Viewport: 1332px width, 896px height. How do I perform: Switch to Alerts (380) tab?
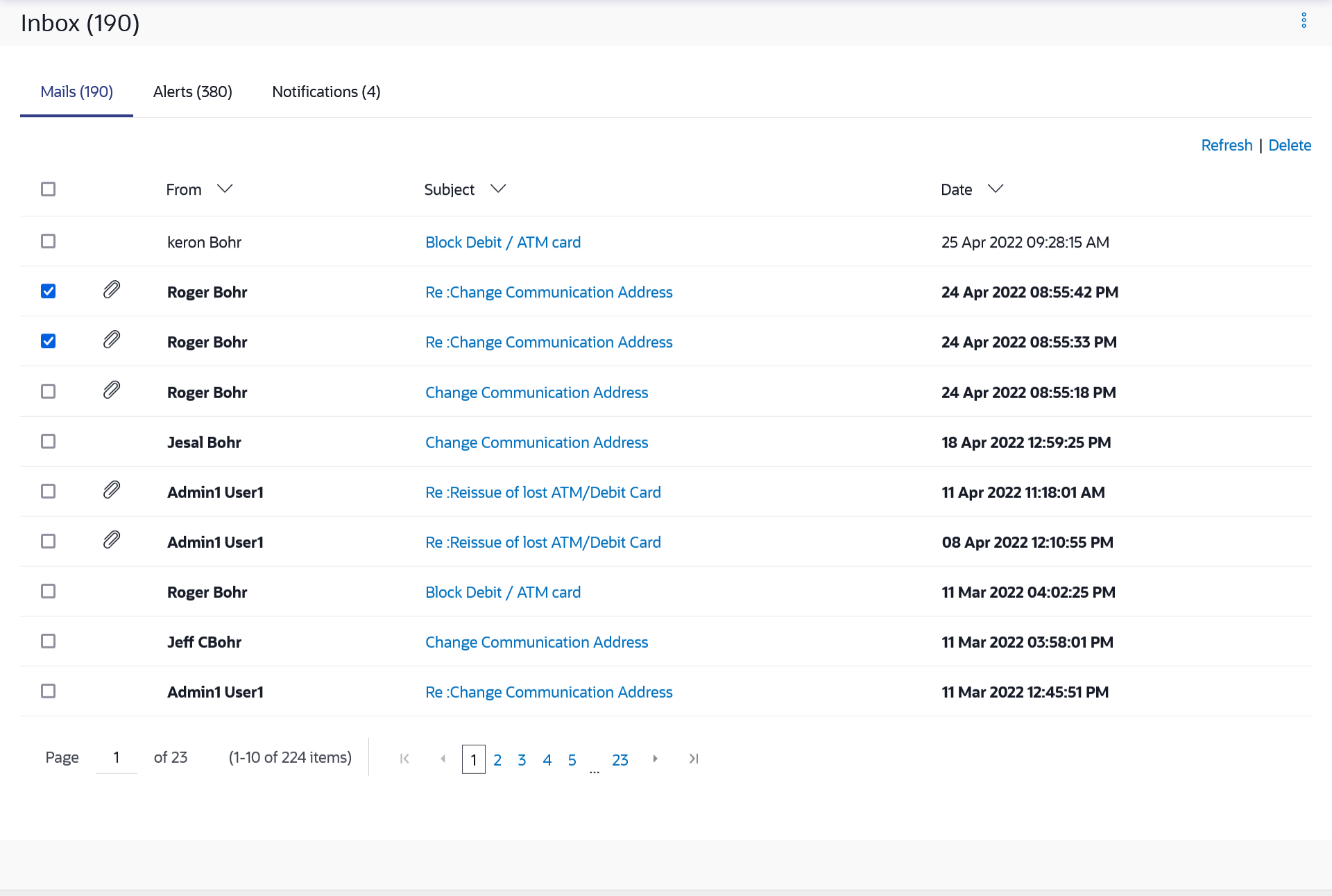(192, 92)
